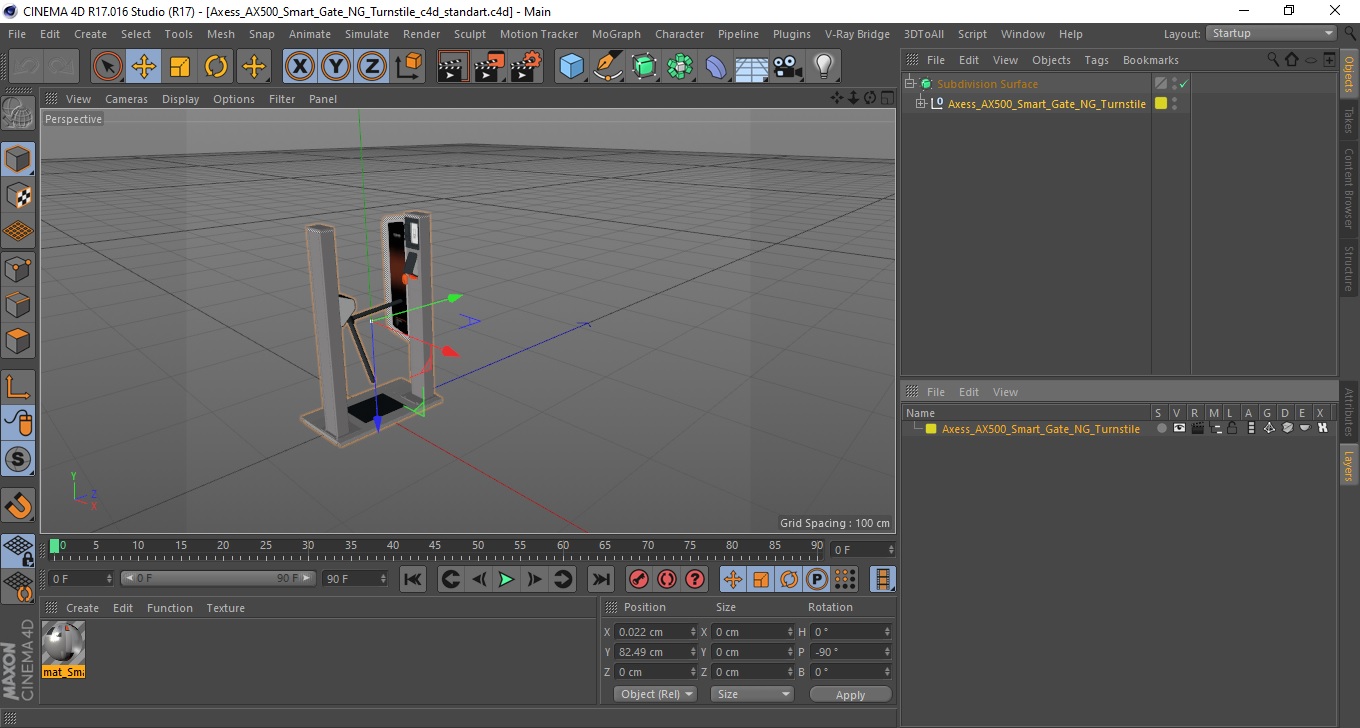Switch to Polygons mode

19,340
